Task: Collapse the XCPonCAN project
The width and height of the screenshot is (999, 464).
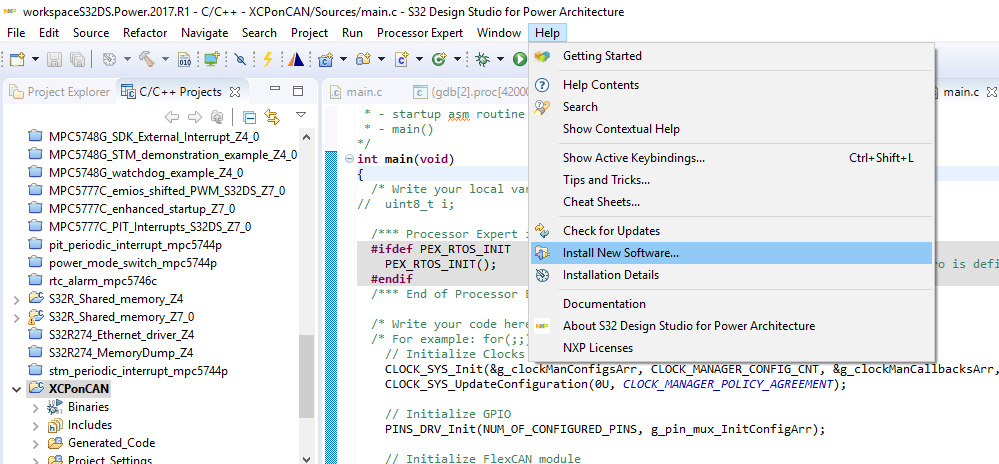Action: point(16,389)
